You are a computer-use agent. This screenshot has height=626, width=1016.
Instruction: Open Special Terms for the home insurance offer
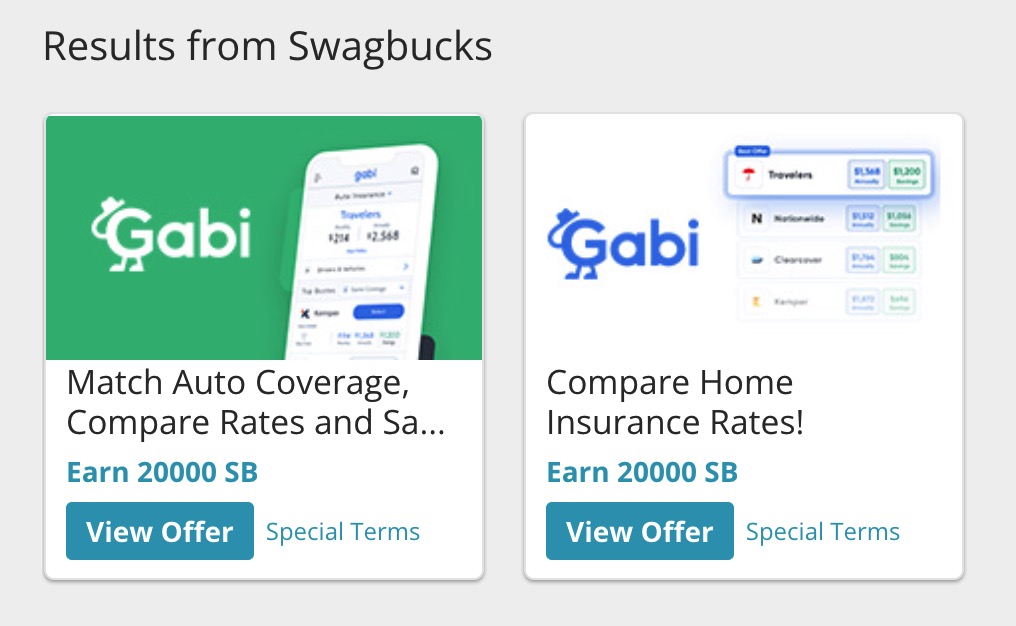click(x=823, y=531)
